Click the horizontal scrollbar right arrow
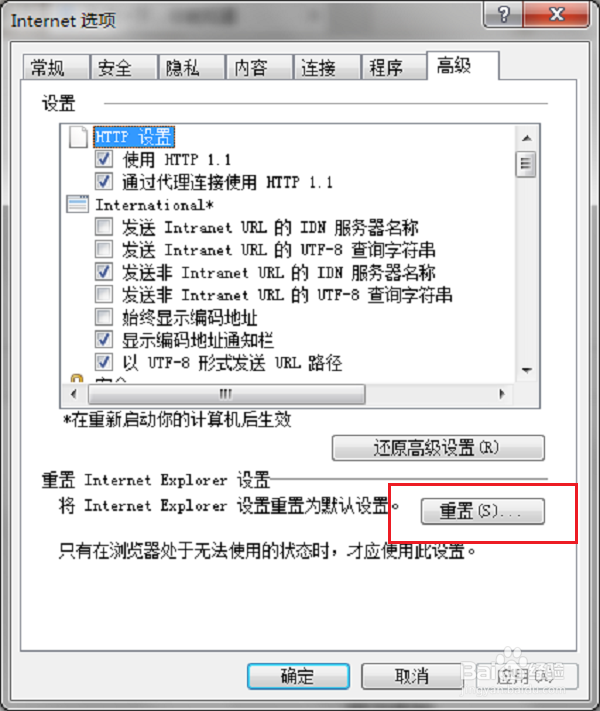Screen dimensions: 600x711 pos(502,394)
